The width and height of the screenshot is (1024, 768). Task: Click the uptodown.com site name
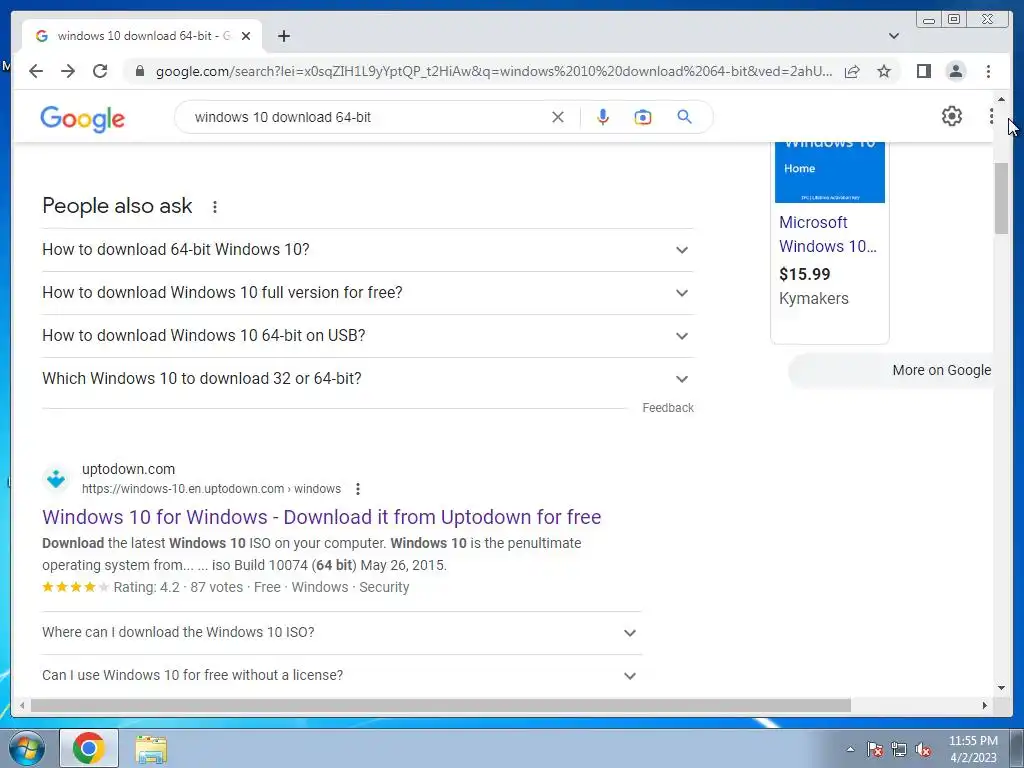pyautogui.click(x=128, y=469)
